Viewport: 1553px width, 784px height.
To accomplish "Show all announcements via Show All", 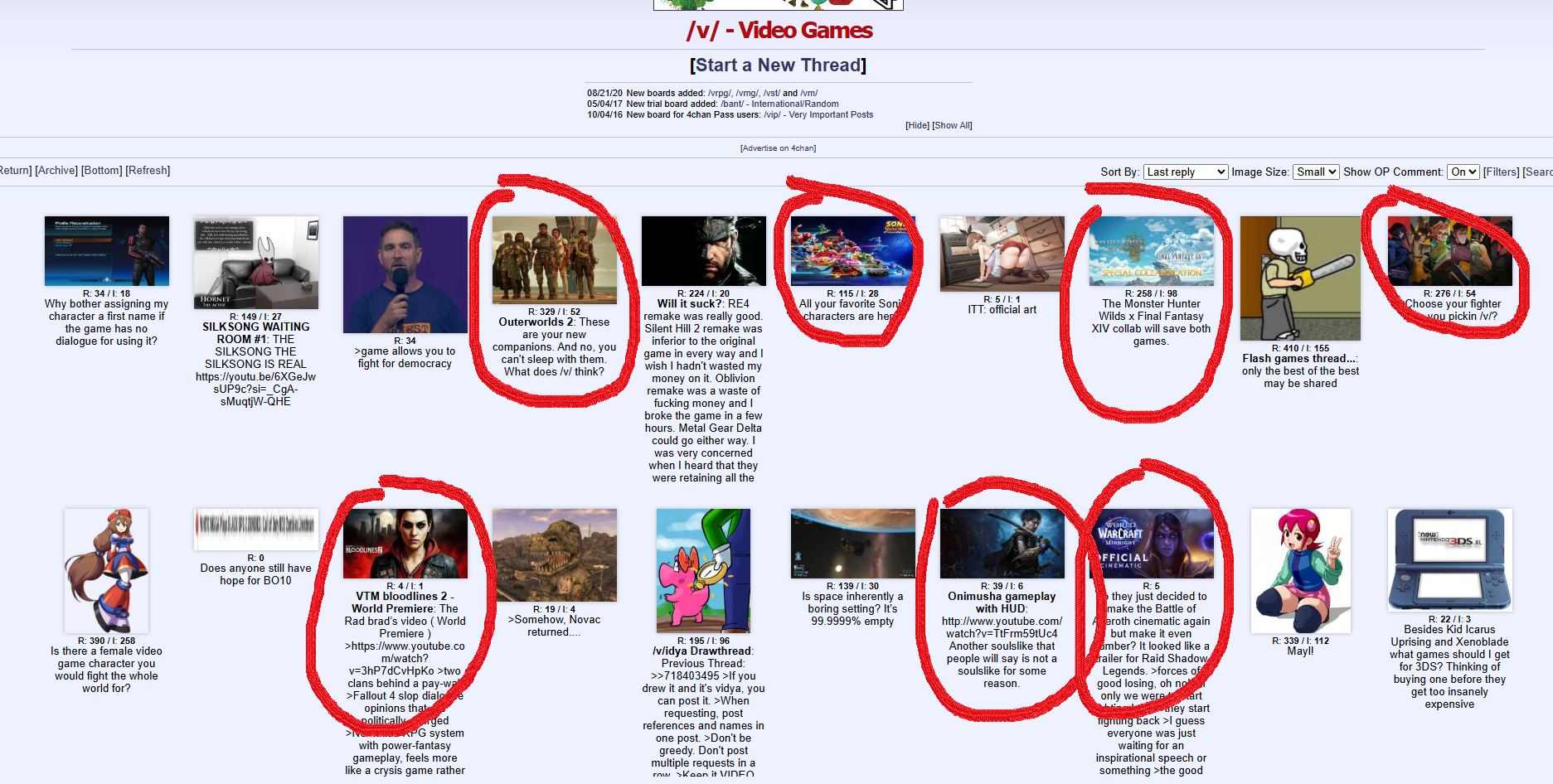I will coord(952,125).
